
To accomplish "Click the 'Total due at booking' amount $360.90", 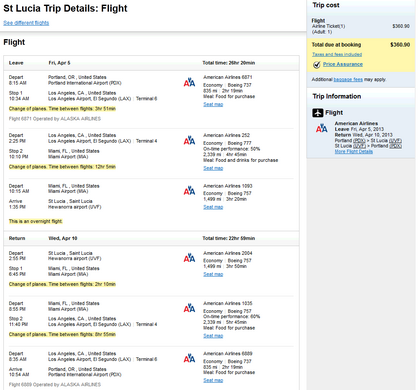I will (x=400, y=45).
